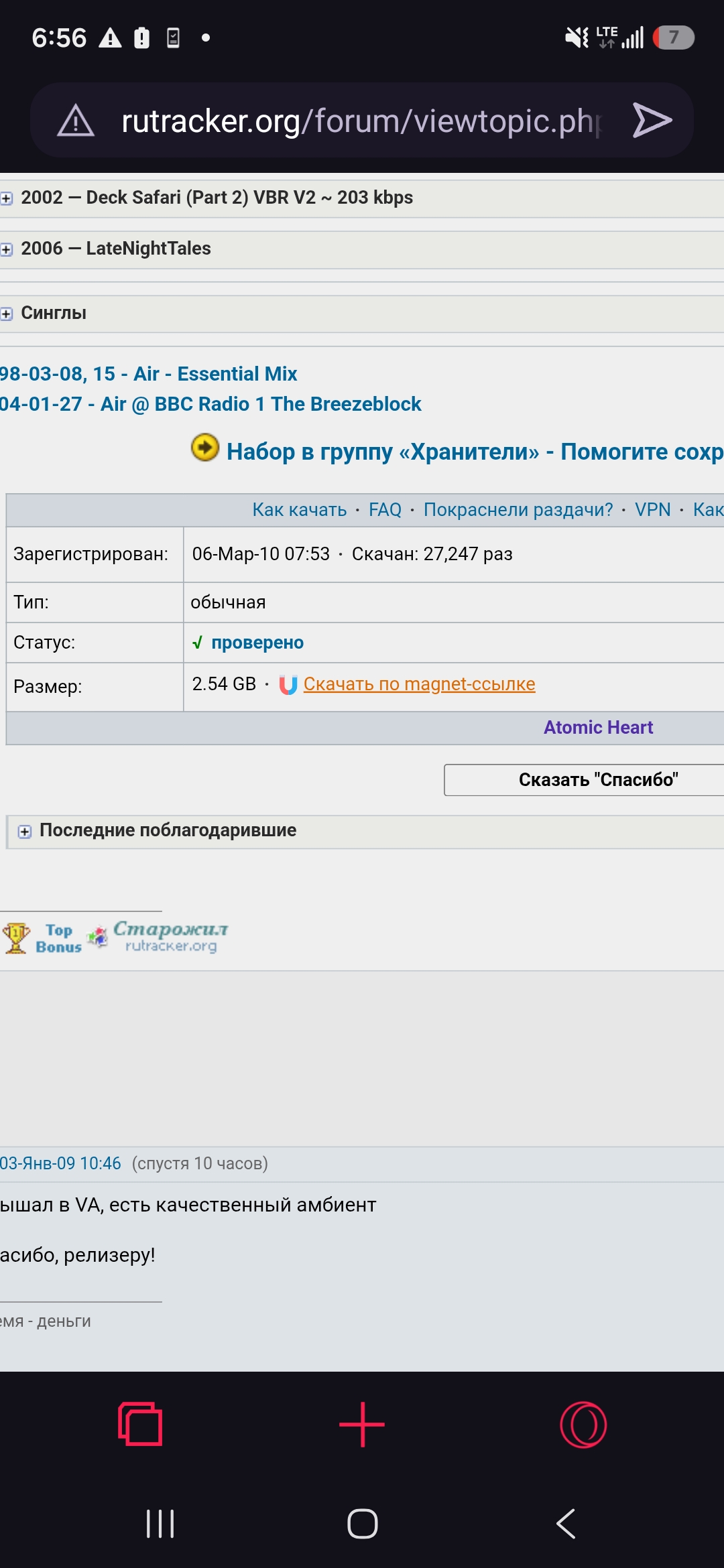Screen dimensions: 724x1568
Task: Expand the Синглы spoiler
Action: [x=362, y=313]
